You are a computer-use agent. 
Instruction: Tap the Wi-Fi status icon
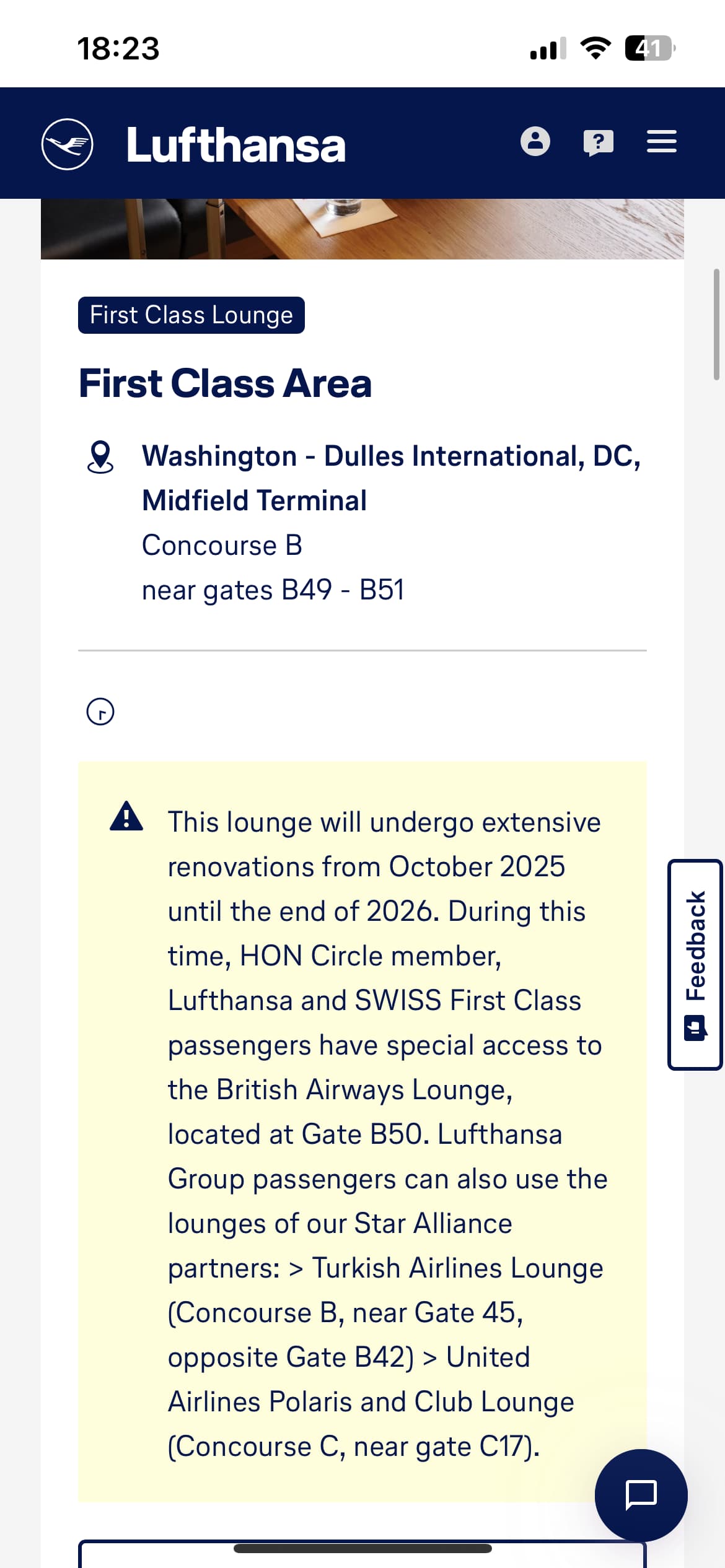pyautogui.click(x=595, y=48)
